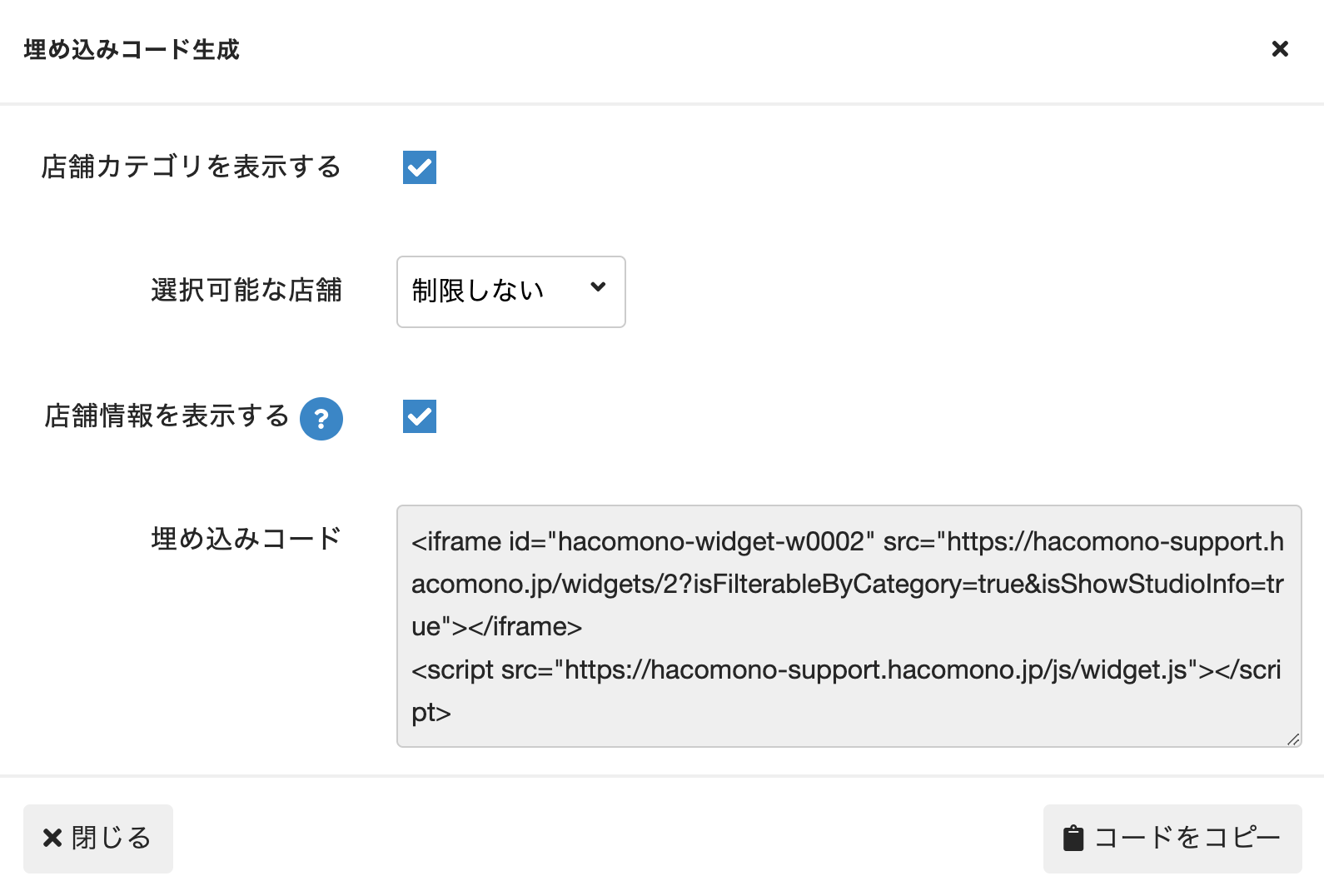Click the X icon beside 閉じる

52,838
